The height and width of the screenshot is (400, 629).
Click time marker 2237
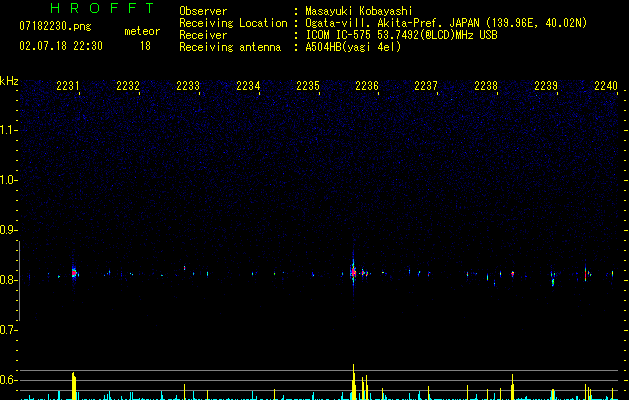pos(426,86)
